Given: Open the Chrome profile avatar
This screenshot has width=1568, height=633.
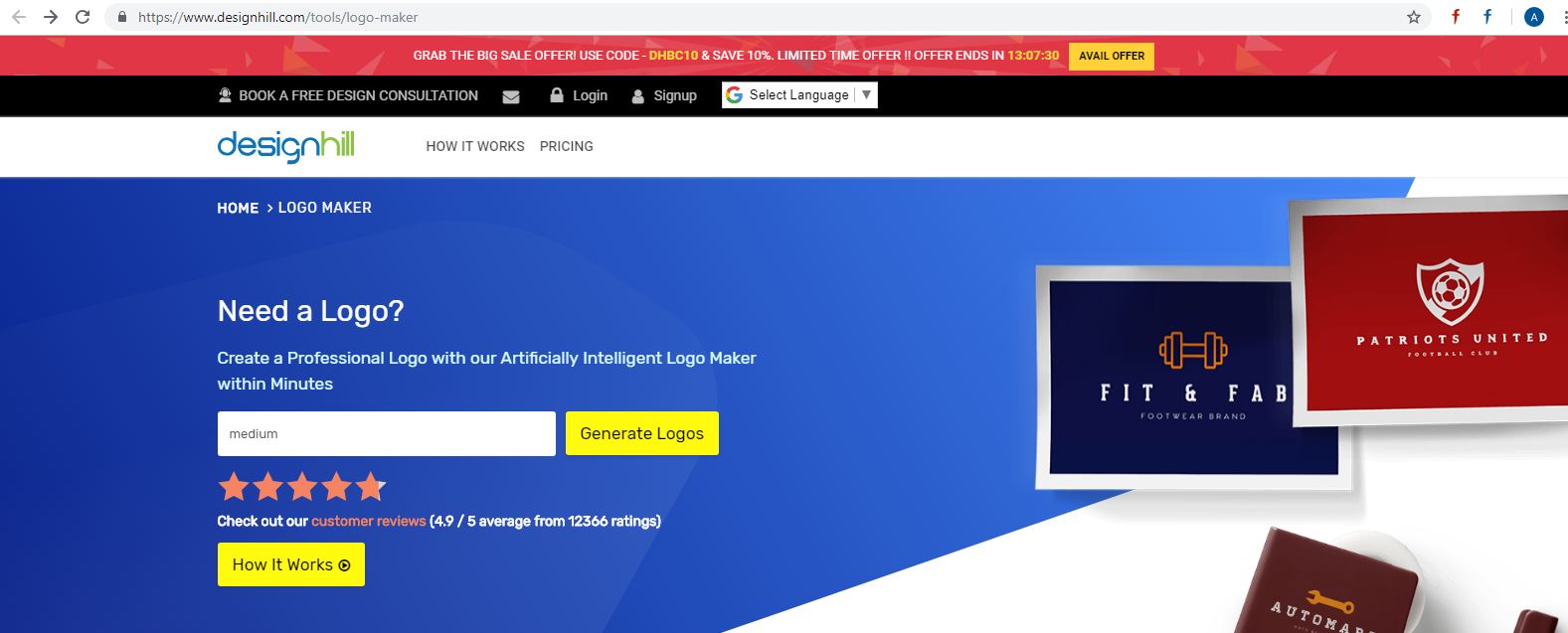Looking at the screenshot, I should point(1534,17).
